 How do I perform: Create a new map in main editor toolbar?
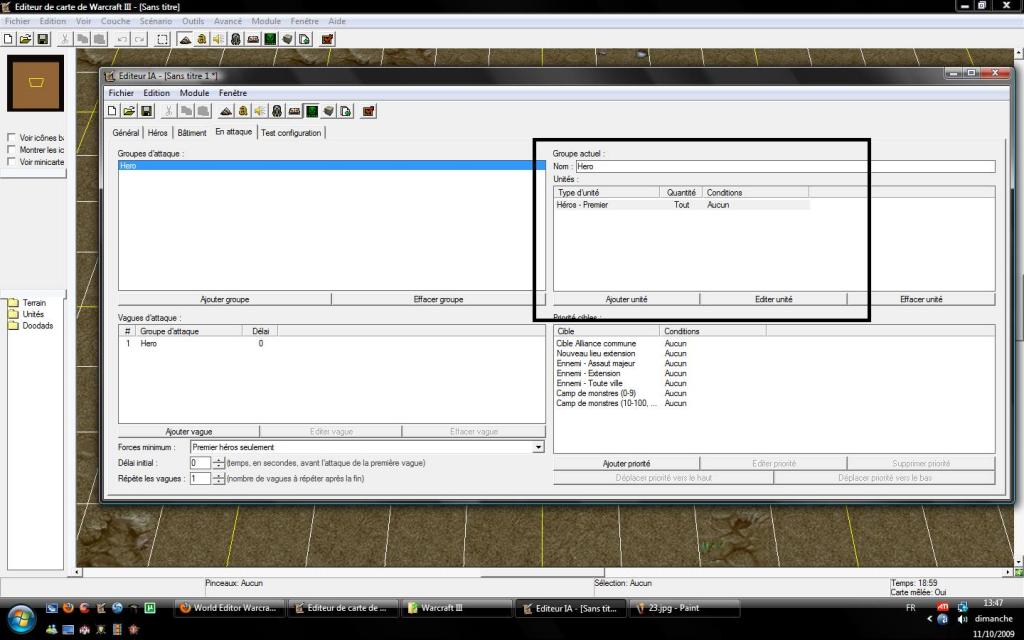click(8, 39)
